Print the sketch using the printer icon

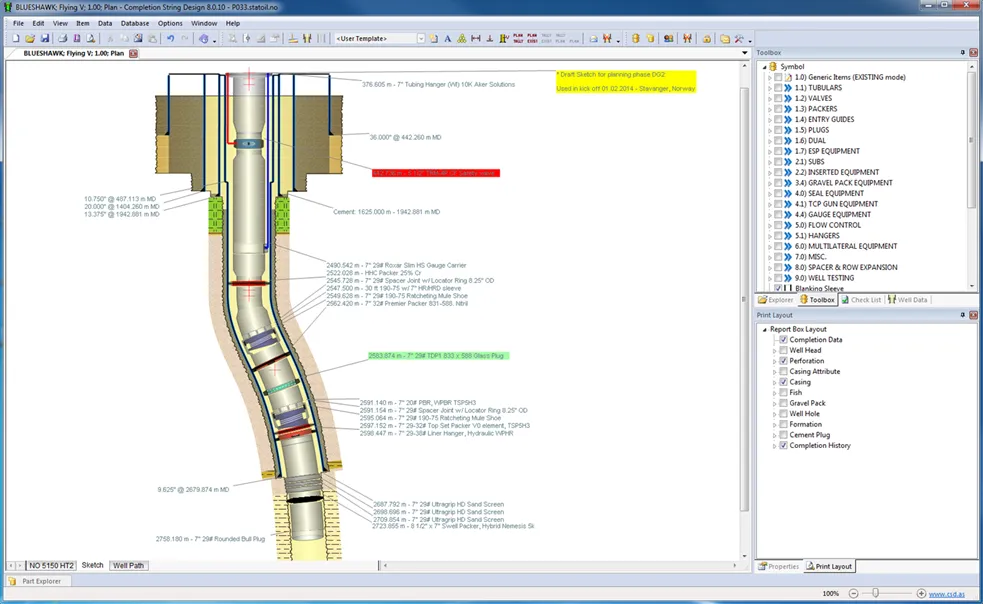(62, 39)
